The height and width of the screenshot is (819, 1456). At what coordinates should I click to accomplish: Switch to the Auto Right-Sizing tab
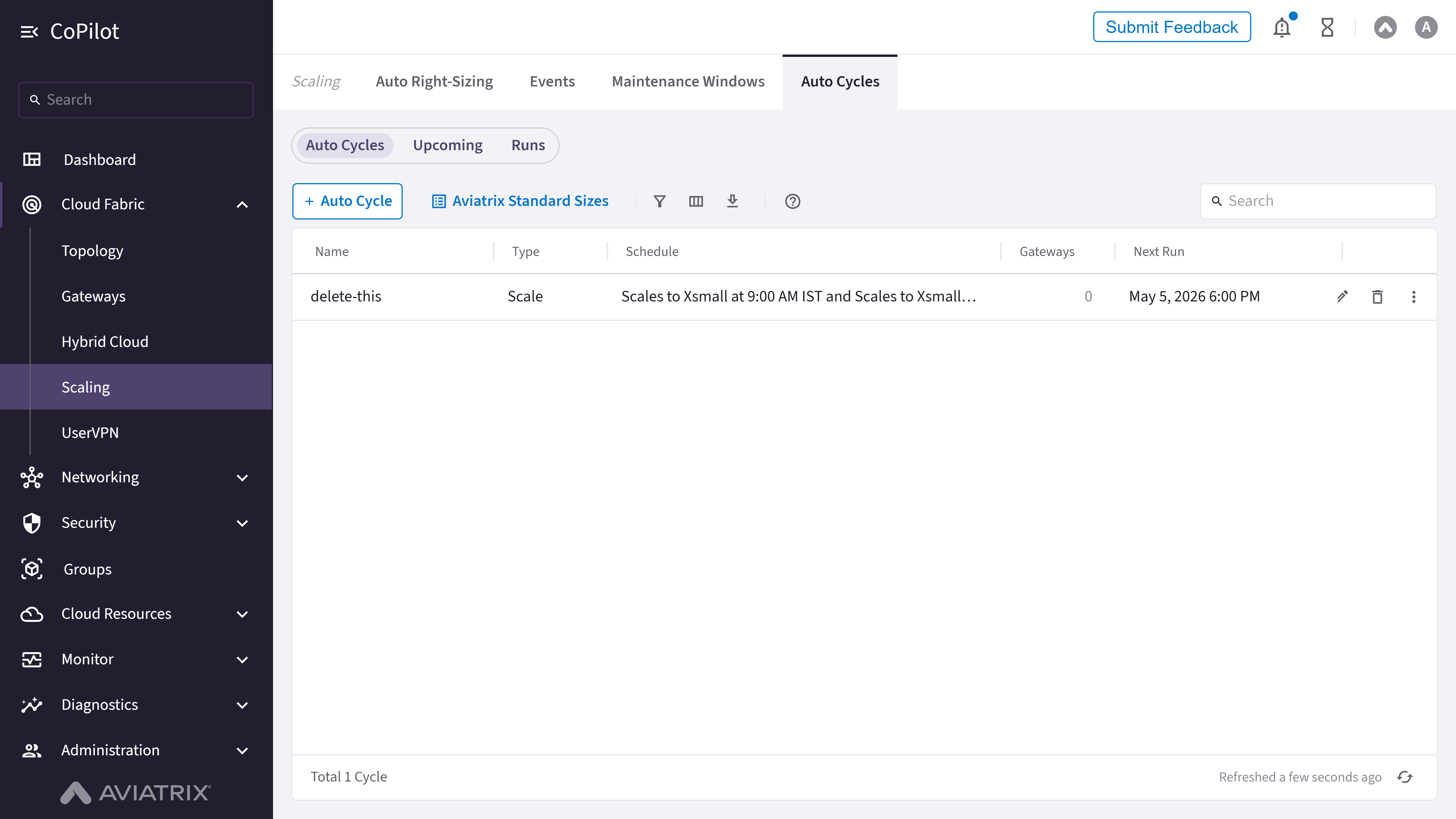[434, 82]
